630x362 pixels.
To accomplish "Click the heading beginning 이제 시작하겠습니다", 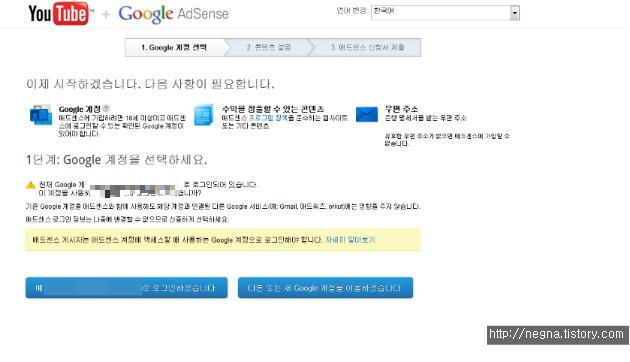I will [150, 84].
